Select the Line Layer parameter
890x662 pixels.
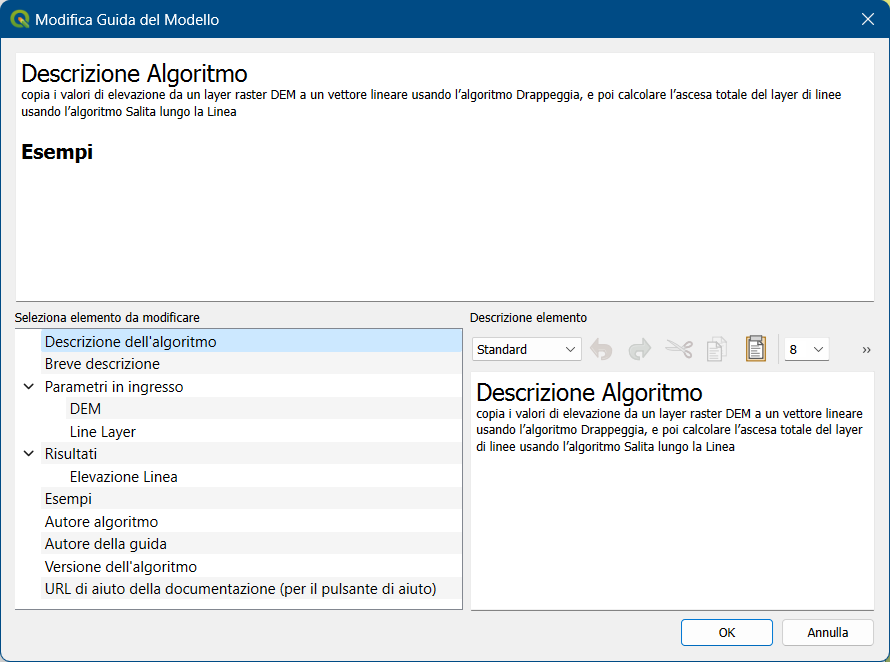pyautogui.click(x=264, y=431)
